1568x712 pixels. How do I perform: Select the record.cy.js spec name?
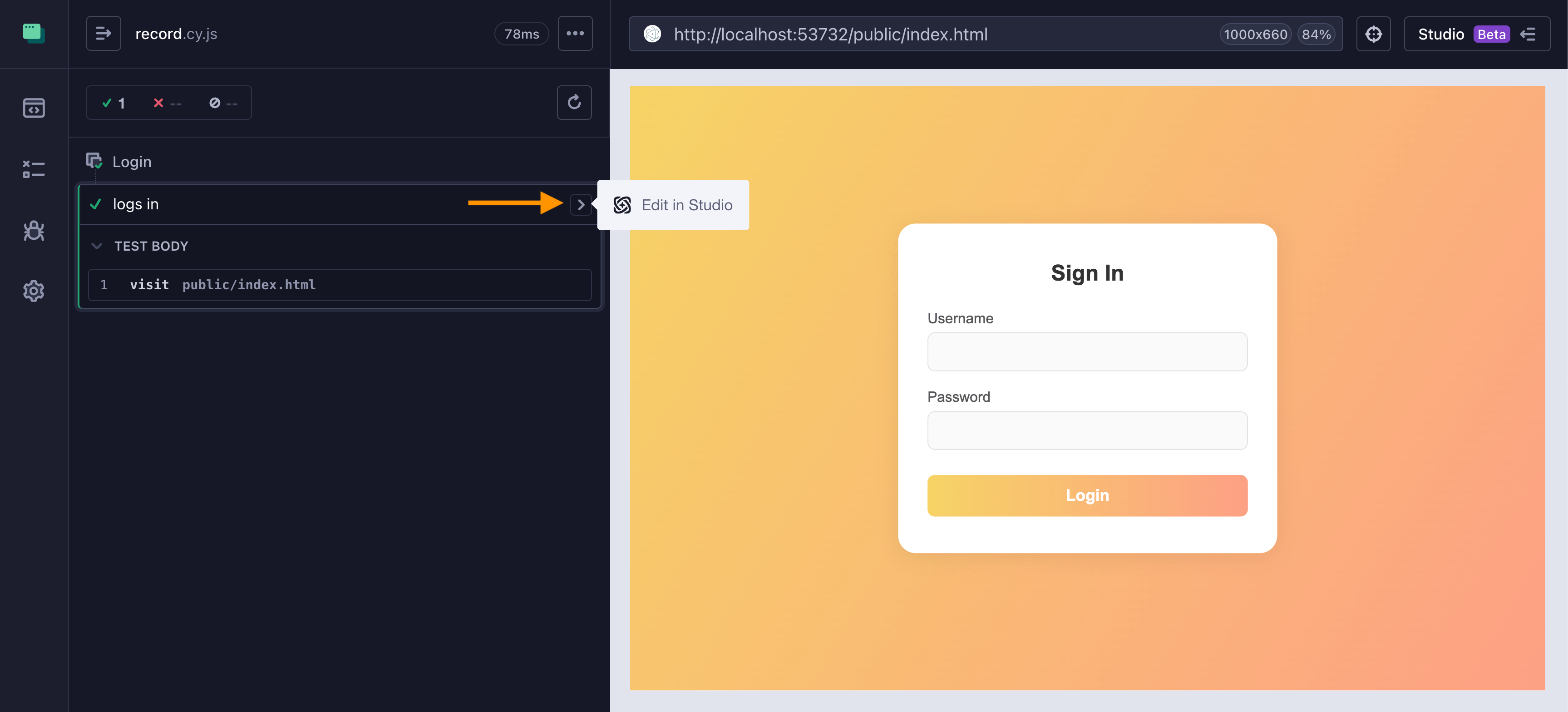click(x=176, y=34)
